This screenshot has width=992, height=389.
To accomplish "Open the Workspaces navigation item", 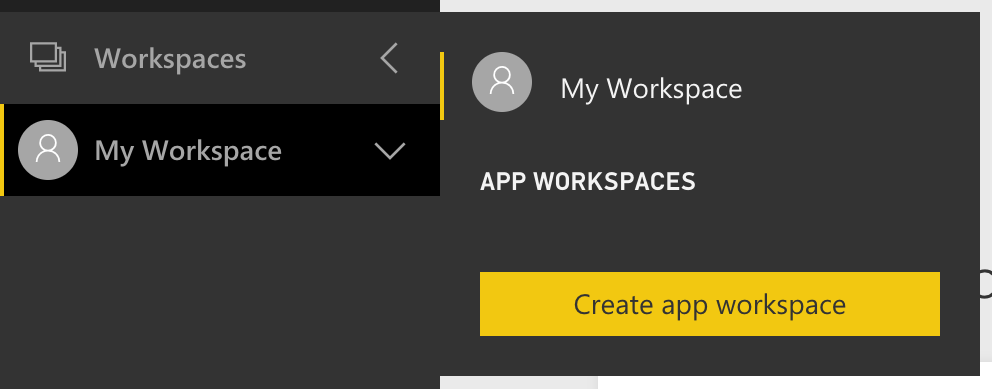I will point(220,58).
